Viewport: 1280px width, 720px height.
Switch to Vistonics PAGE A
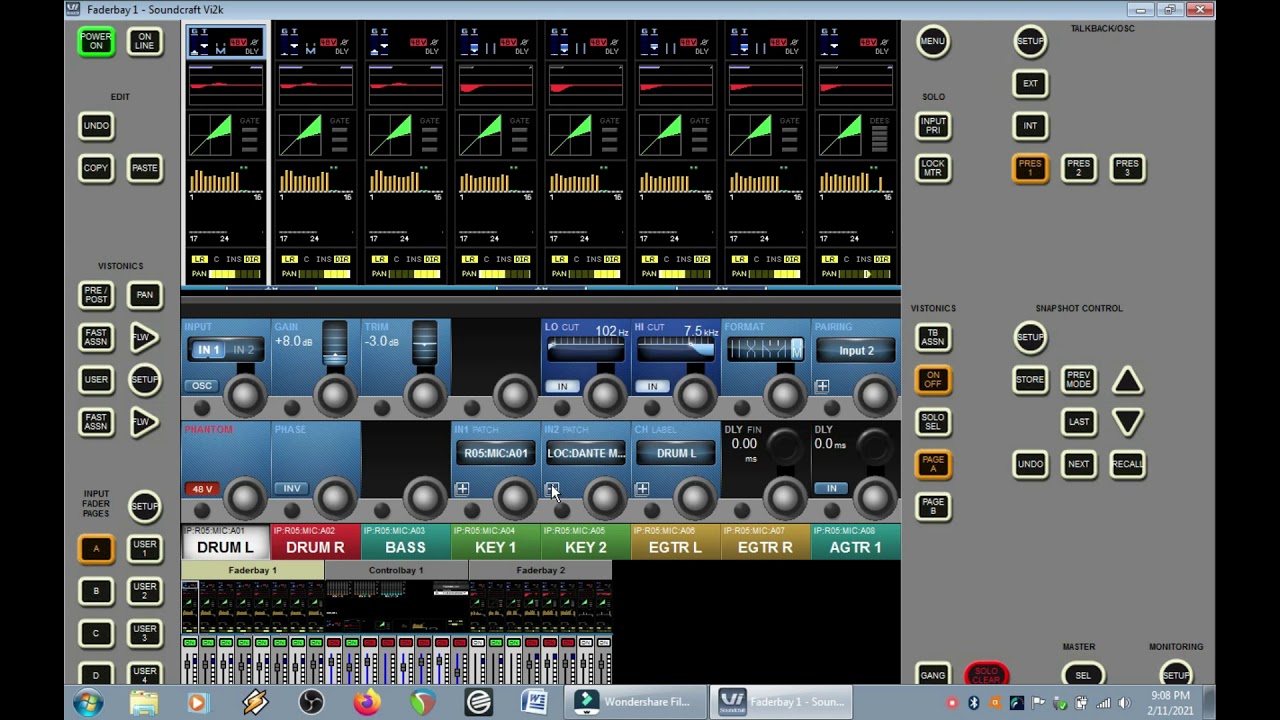pyautogui.click(x=933, y=464)
